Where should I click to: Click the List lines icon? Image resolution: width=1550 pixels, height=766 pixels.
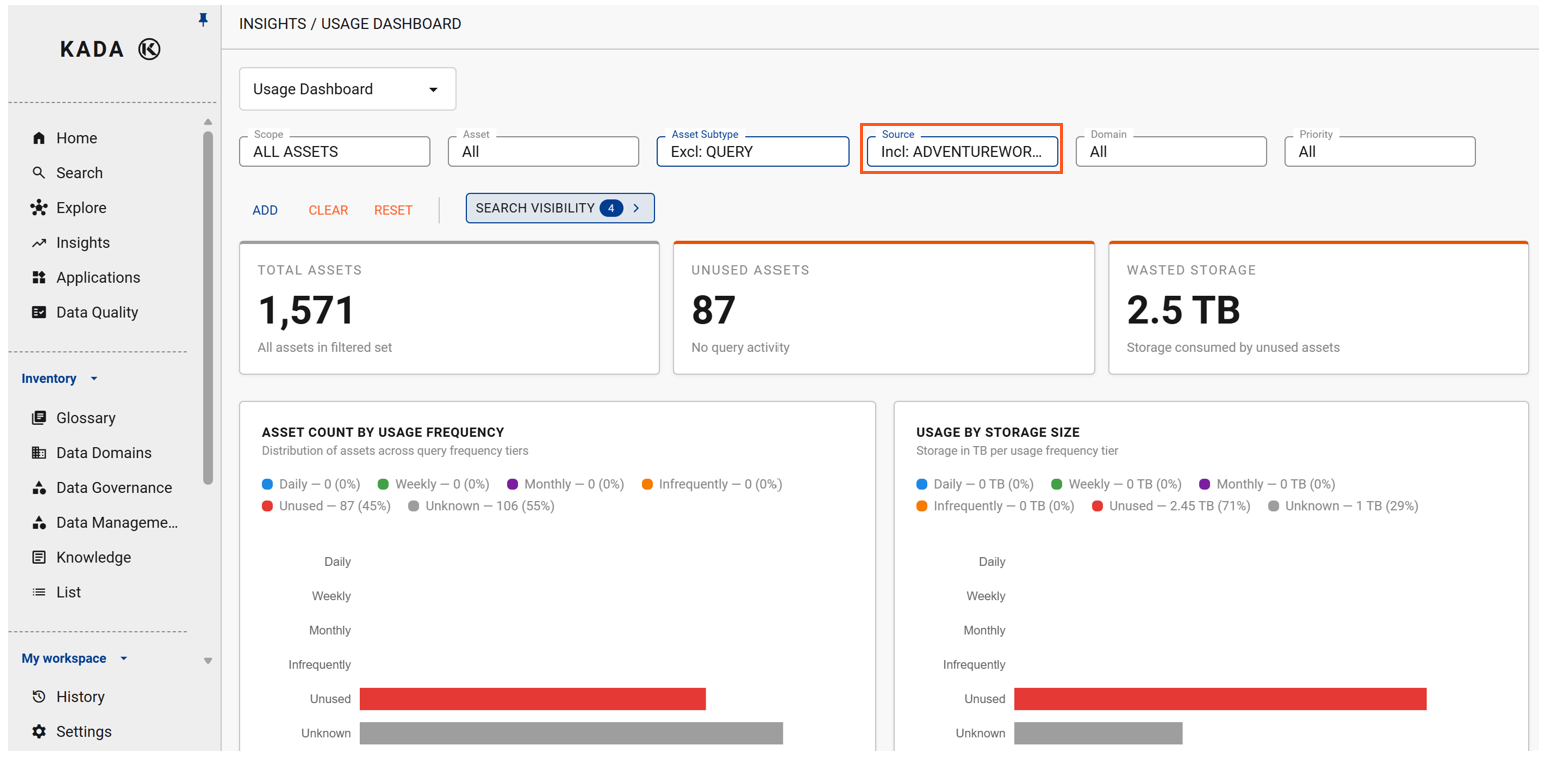tap(39, 593)
